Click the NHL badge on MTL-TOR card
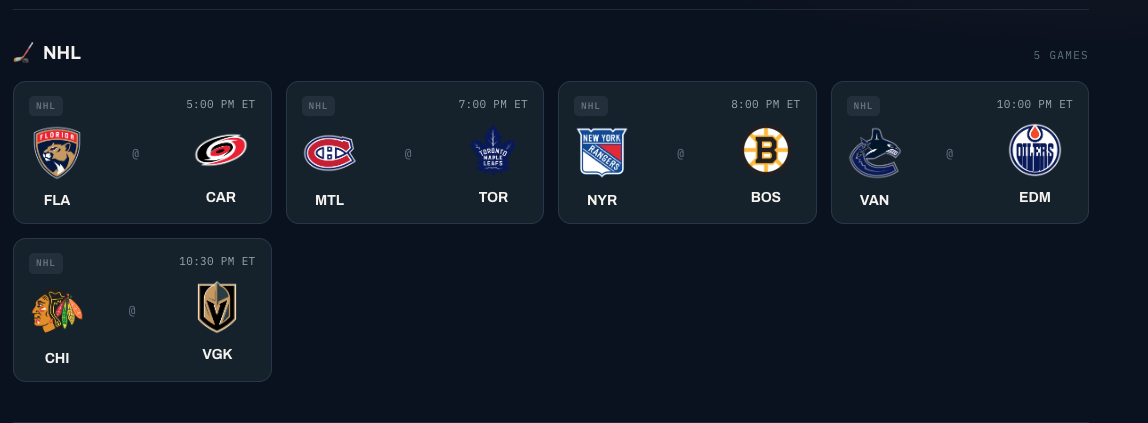 [x=318, y=106]
